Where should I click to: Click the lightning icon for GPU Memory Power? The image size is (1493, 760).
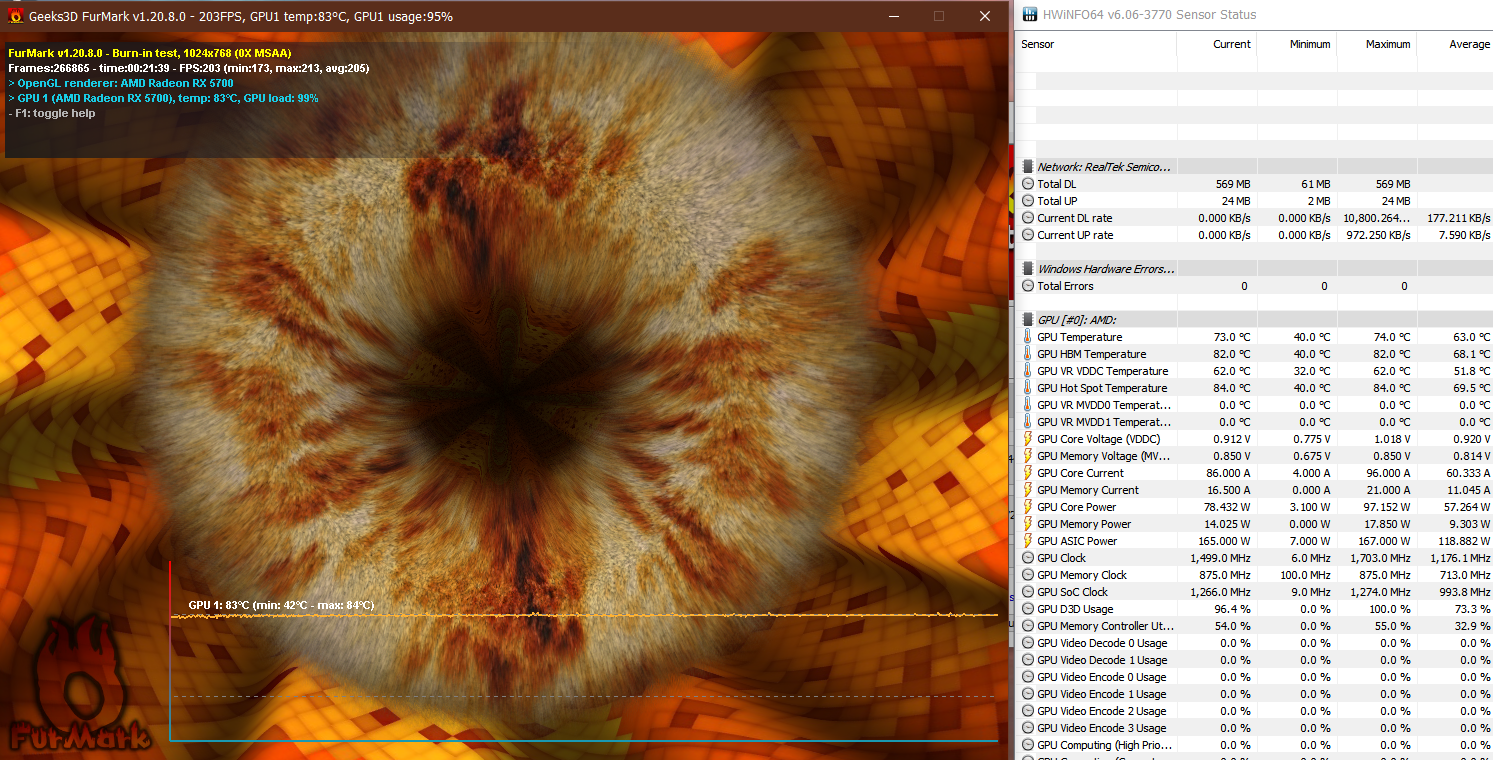(x=1028, y=524)
